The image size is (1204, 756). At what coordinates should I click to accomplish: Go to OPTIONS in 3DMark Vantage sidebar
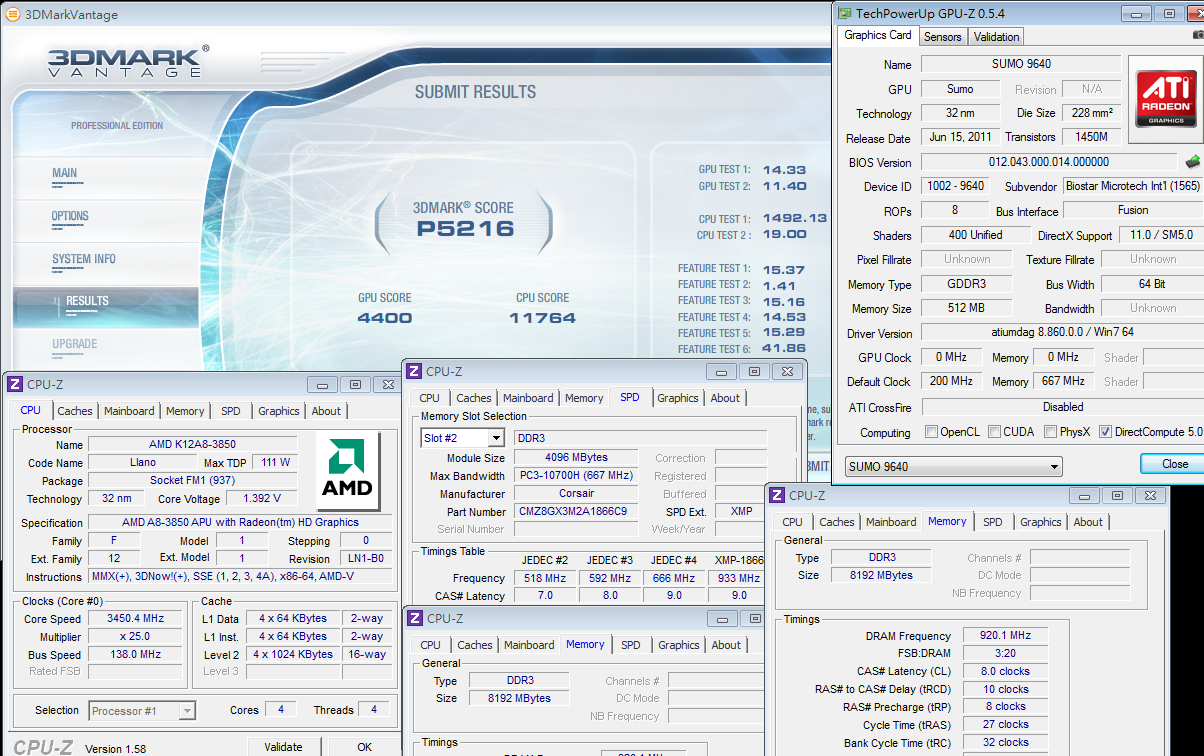tap(70, 216)
